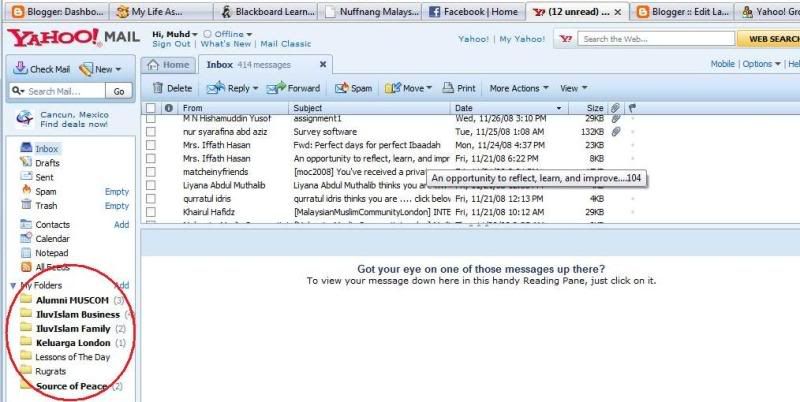Switch to the Facebook | Home browser tab
The width and height of the screenshot is (800, 402).
[x=473, y=12]
